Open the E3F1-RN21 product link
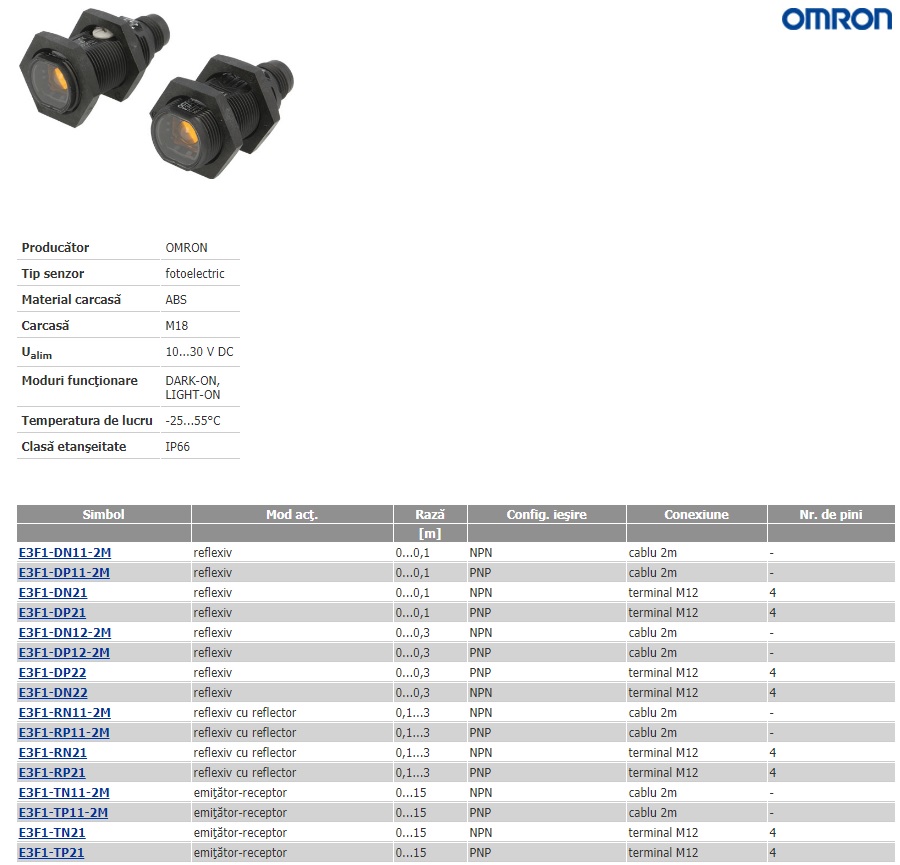This screenshot has width=900, height=865. 53,752
